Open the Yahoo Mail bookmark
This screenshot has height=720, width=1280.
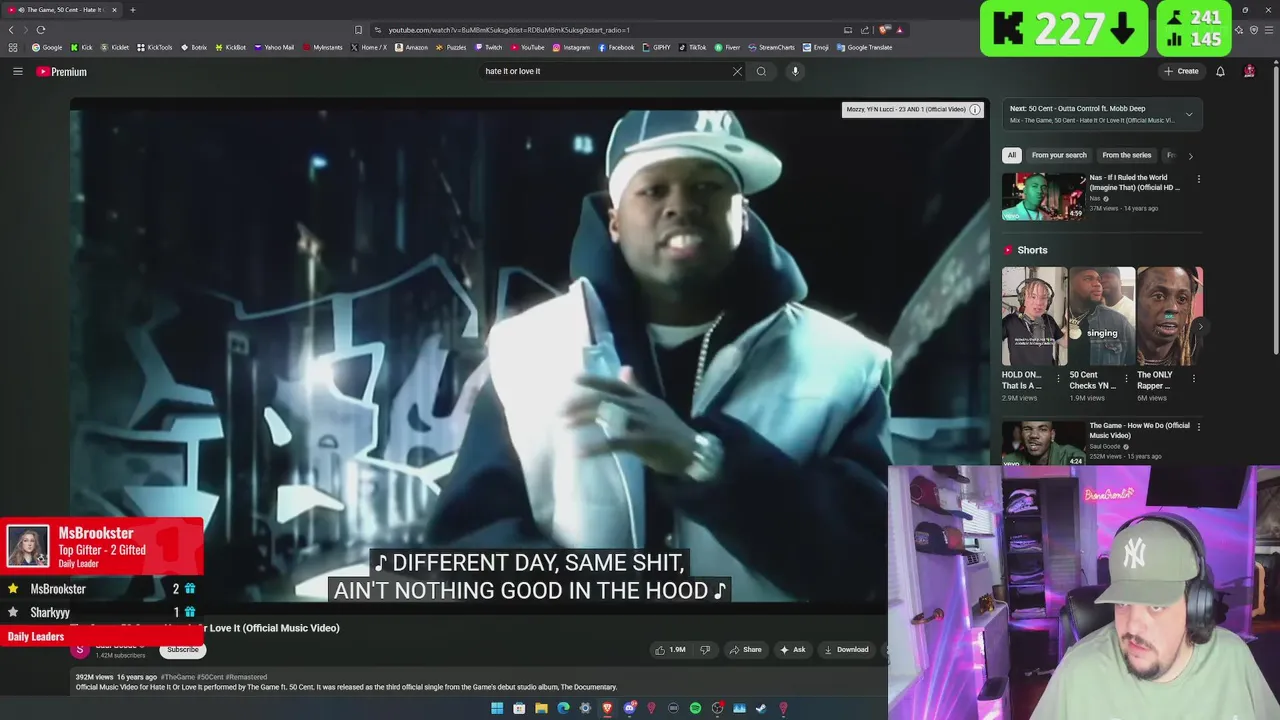tap(274, 47)
